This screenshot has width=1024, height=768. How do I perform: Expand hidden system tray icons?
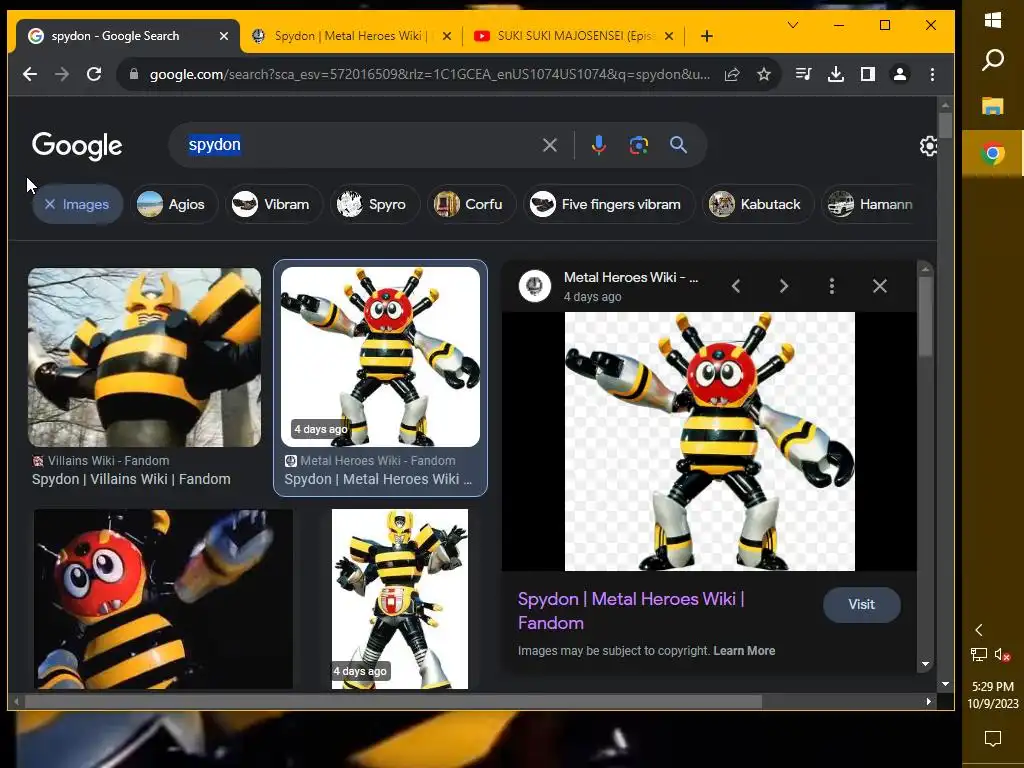click(978, 630)
